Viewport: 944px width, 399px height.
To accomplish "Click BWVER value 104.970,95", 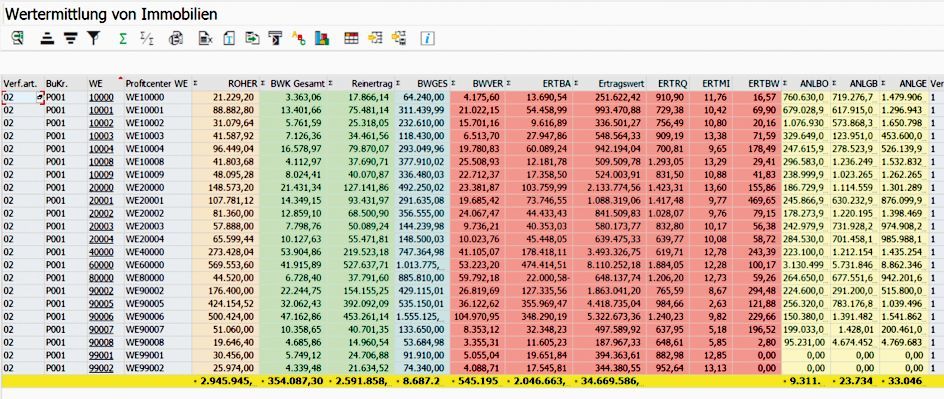I will [x=478, y=316].
